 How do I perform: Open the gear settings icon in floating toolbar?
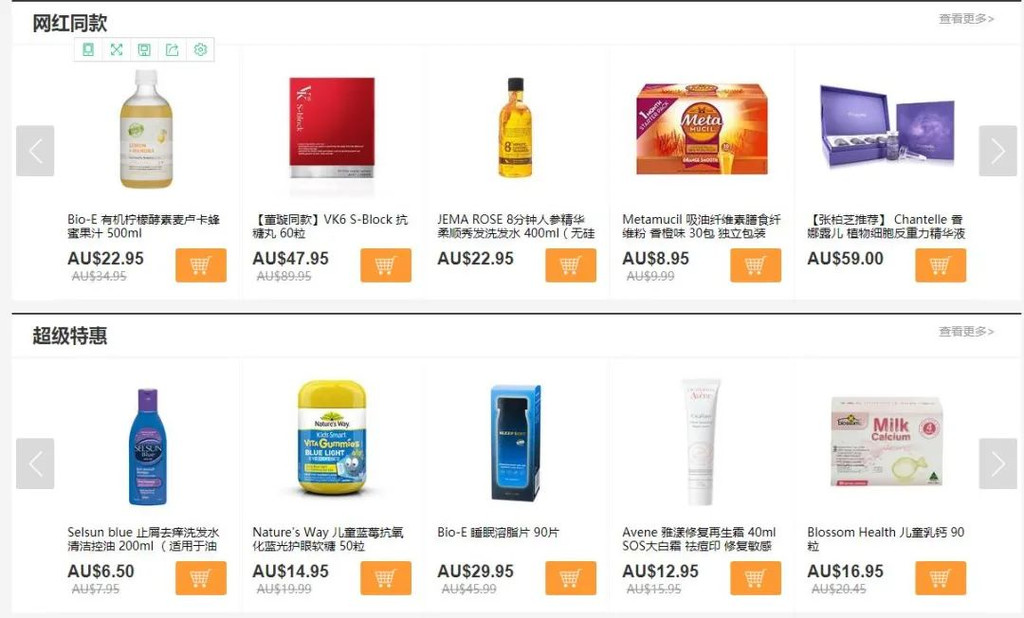pyautogui.click(x=200, y=50)
